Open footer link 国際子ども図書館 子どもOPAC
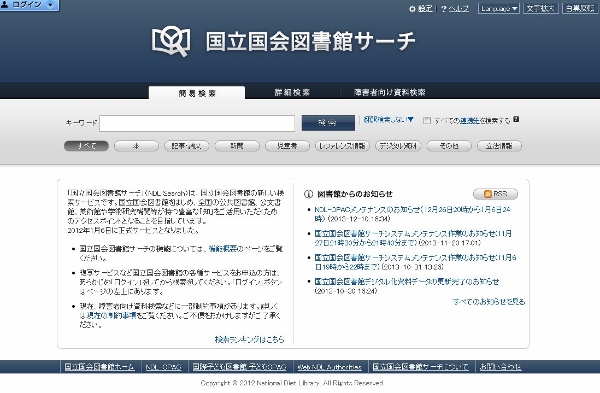This screenshot has height=393, width=600. [x=239, y=367]
